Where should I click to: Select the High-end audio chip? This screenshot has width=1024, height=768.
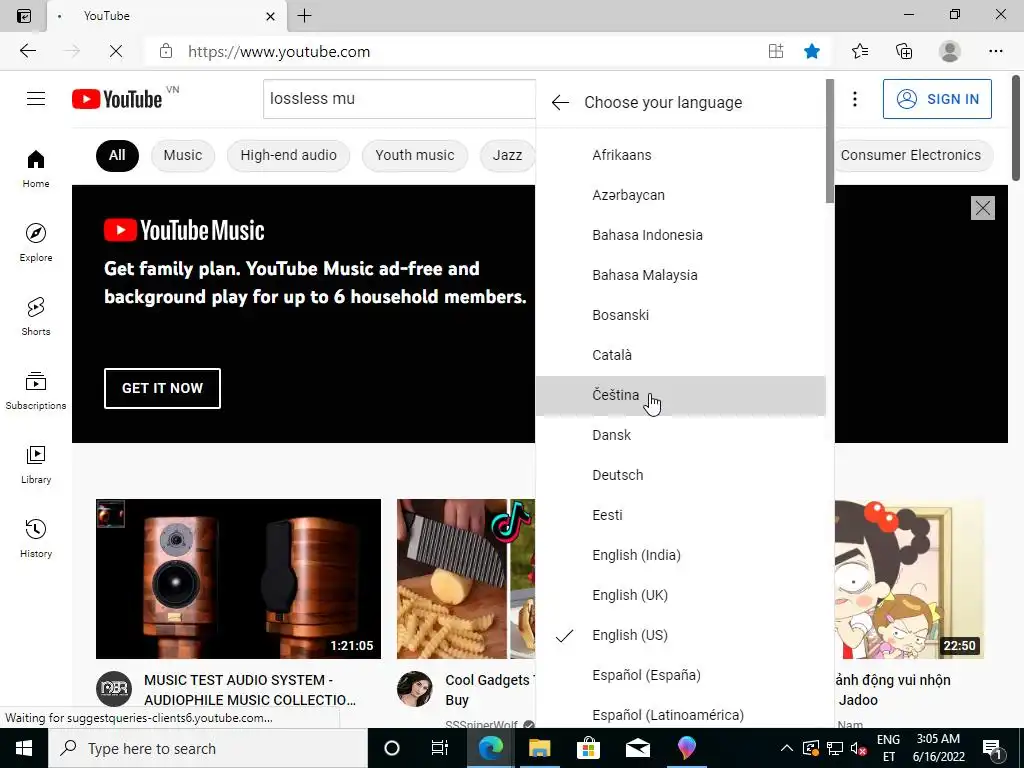point(289,155)
